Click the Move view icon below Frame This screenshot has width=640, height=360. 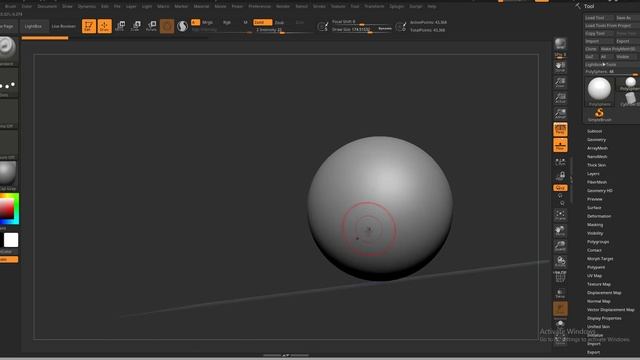pyautogui.click(x=560, y=231)
